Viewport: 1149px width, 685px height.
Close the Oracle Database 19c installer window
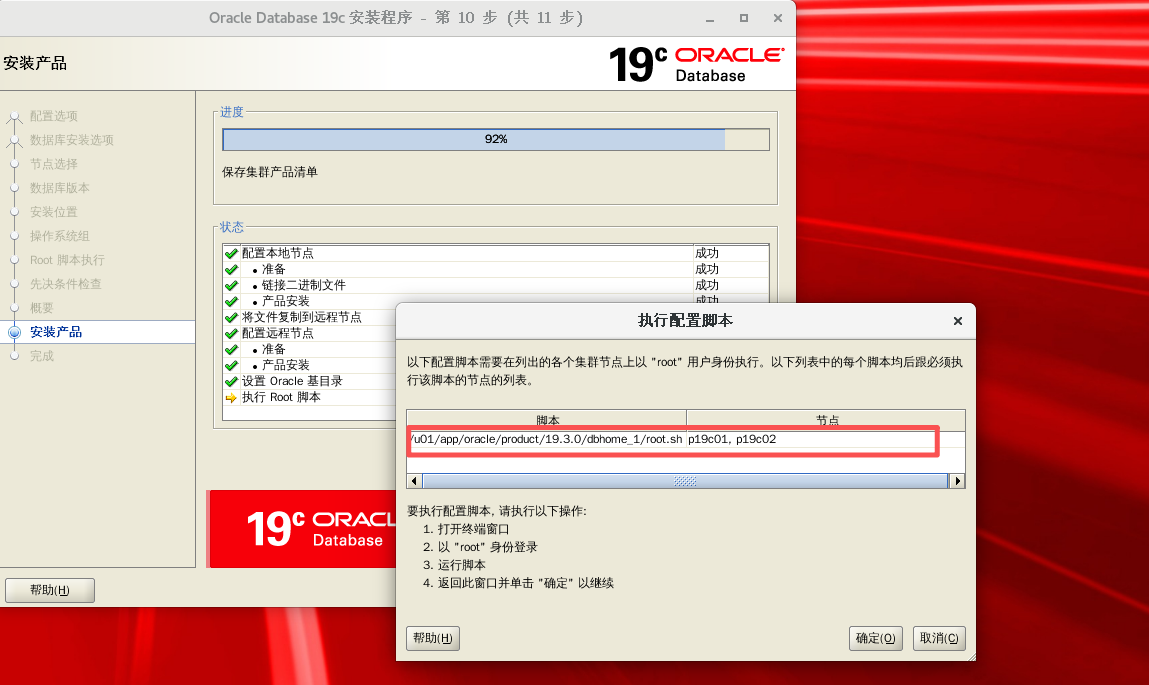(777, 18)
